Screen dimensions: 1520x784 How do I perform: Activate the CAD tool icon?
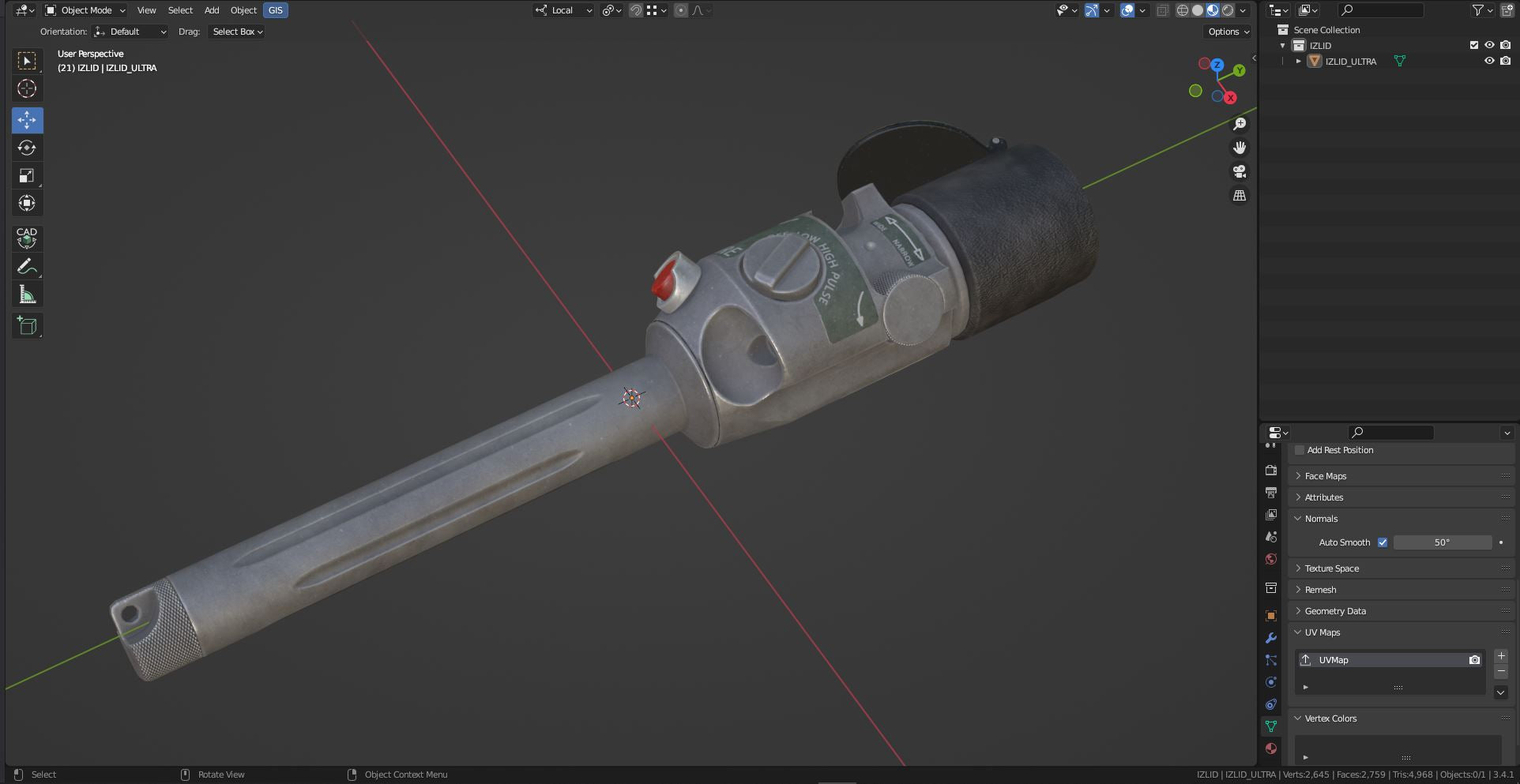27,238
